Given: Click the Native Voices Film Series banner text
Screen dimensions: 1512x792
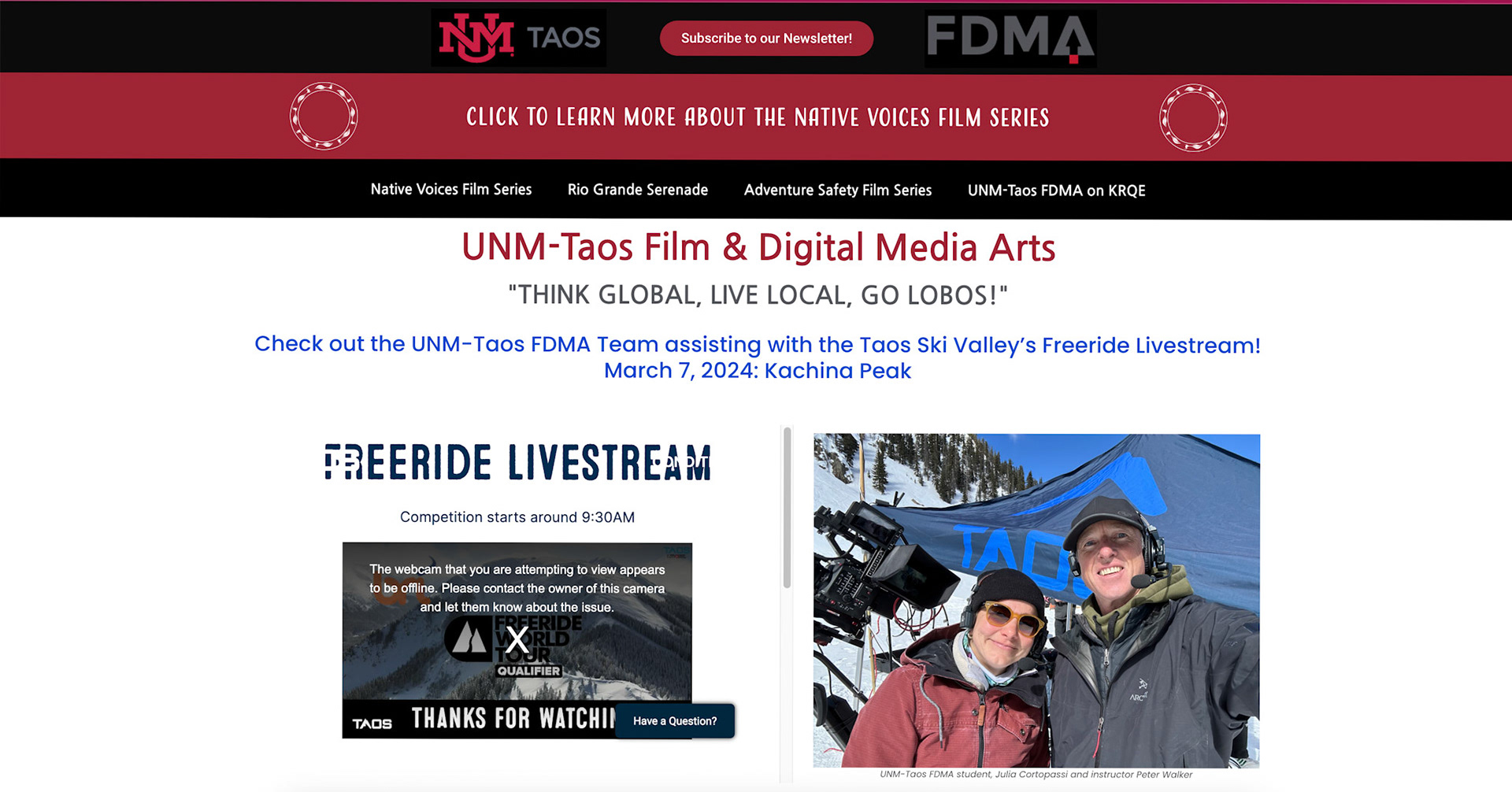Looking at the screenshot, I should point(758,117).
